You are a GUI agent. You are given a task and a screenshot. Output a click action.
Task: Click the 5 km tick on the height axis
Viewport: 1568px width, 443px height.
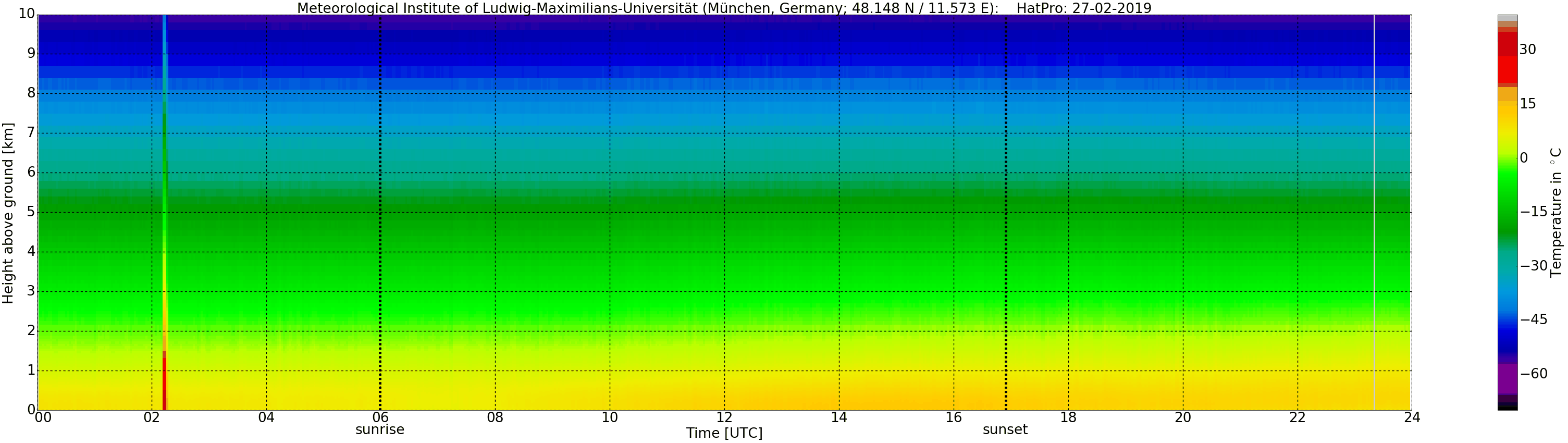coord(31,212)
